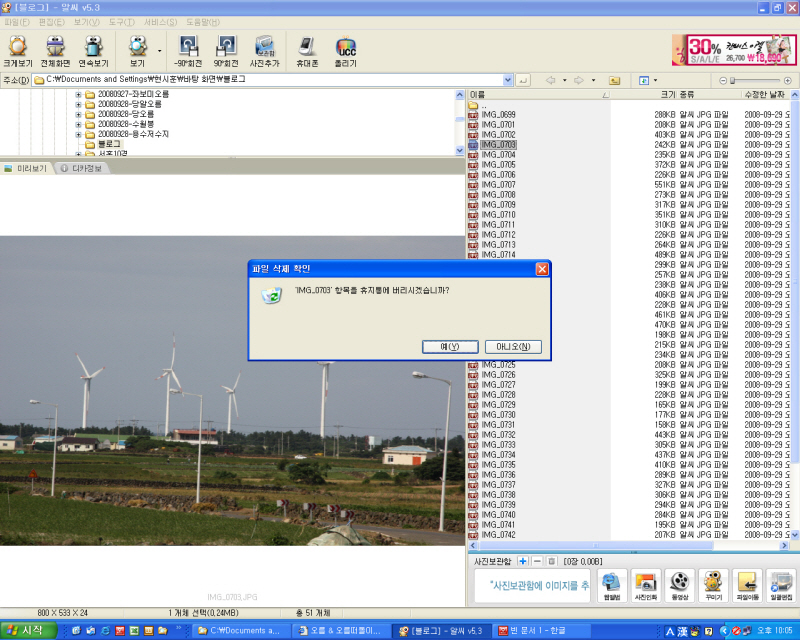Open the 파일 menu
This screenshot has width=800, height=640.
(17, 22)
